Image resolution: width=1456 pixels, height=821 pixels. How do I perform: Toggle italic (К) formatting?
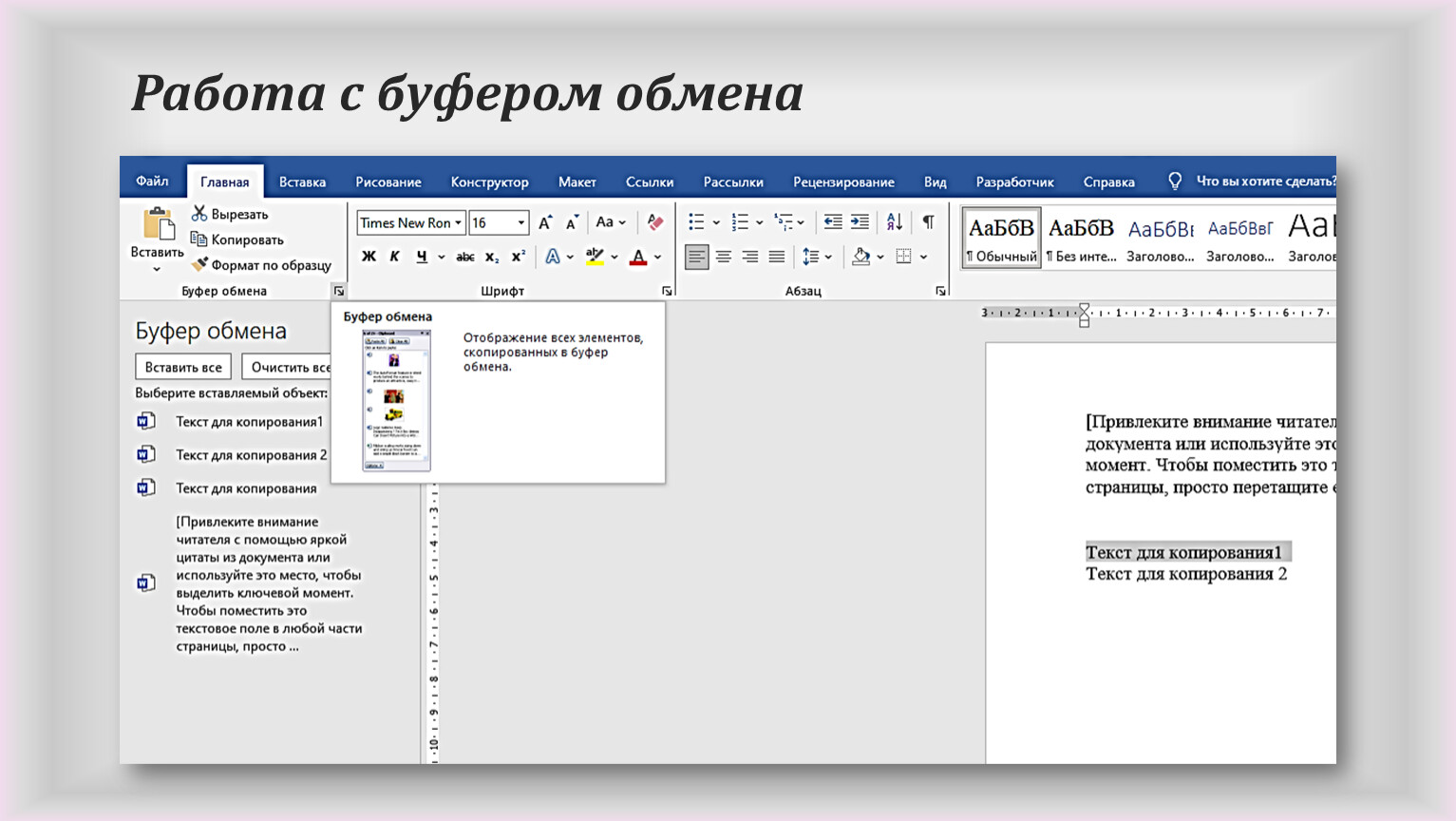(395, 257)
